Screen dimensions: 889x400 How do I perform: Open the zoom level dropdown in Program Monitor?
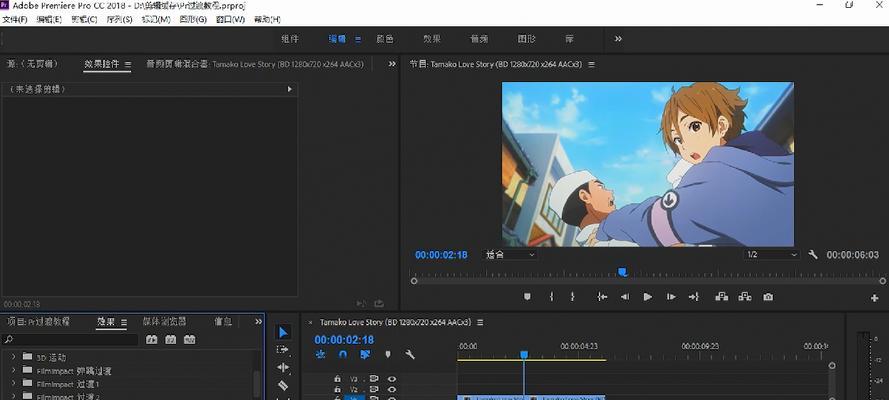pyautogui.click(x=510, y=255)
